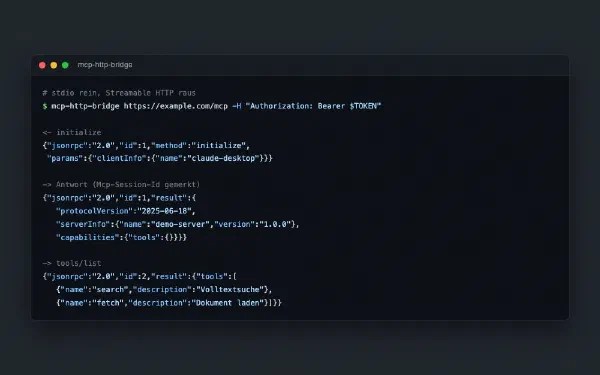Click the comment '# stdio rein, Streamable HTTP raus'
600x375 pixels.
pos(119,93)
